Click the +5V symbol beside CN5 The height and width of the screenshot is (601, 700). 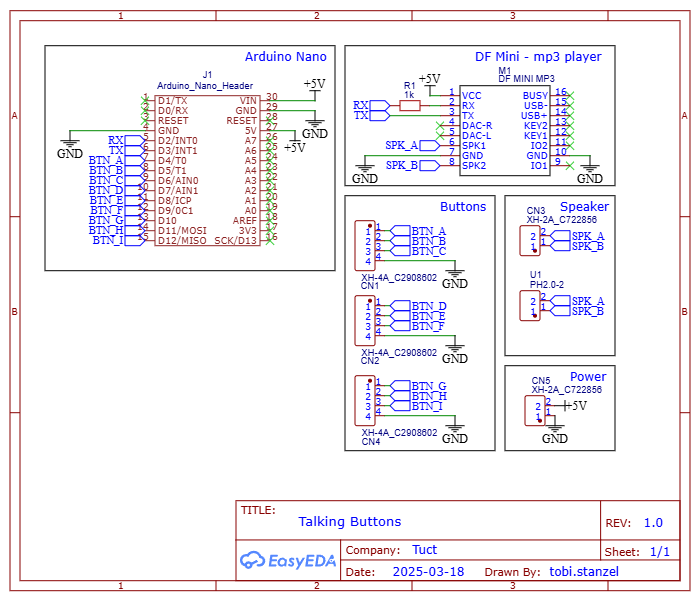574,406
